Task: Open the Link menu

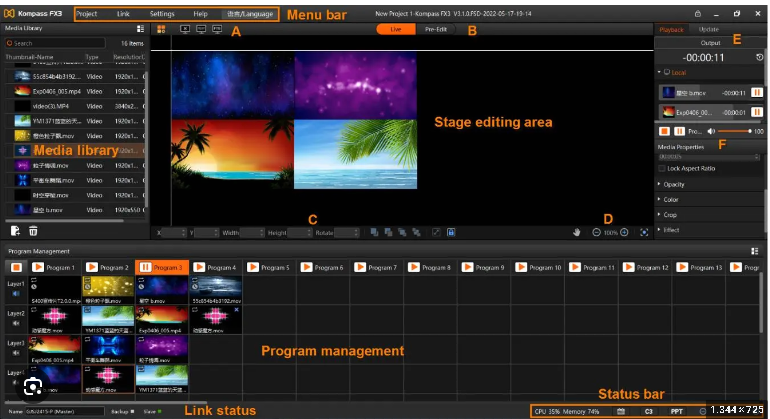Action: (123, 14)
